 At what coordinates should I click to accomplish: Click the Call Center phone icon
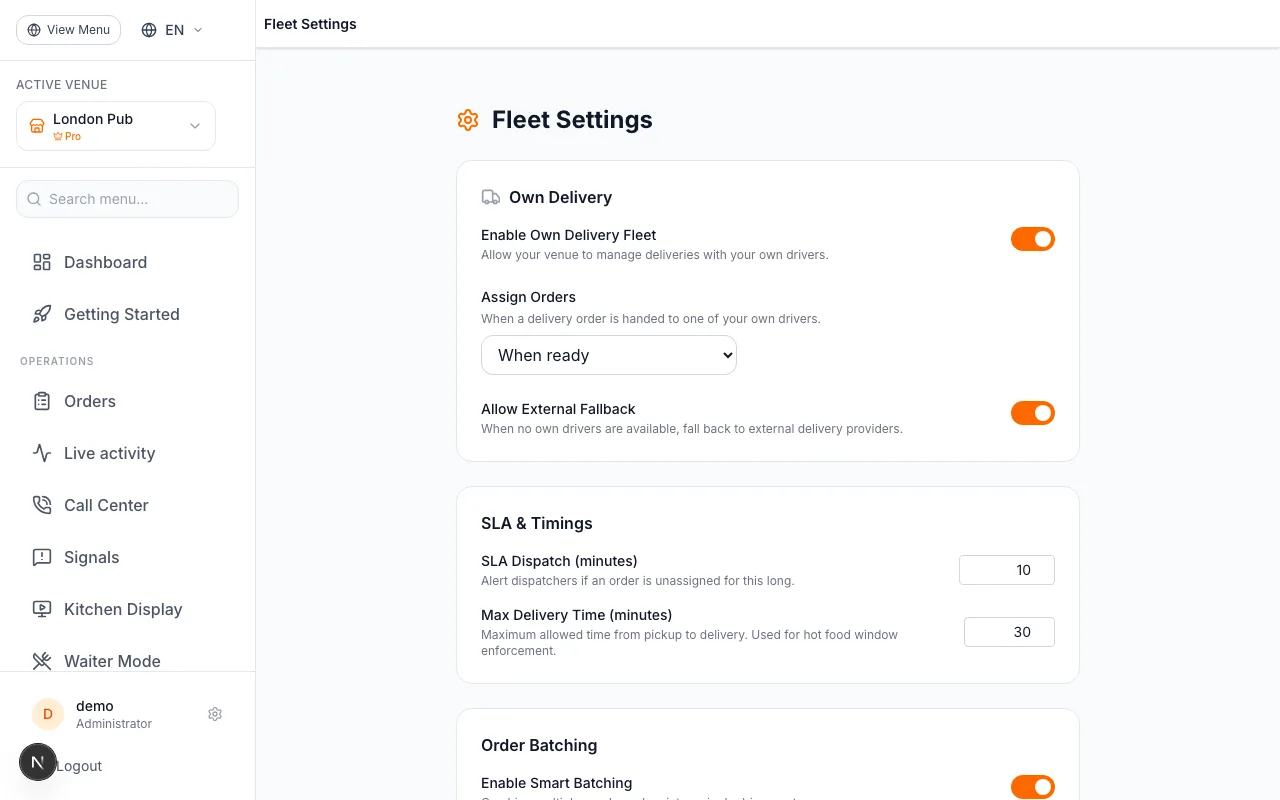click(x=42, y=505)
